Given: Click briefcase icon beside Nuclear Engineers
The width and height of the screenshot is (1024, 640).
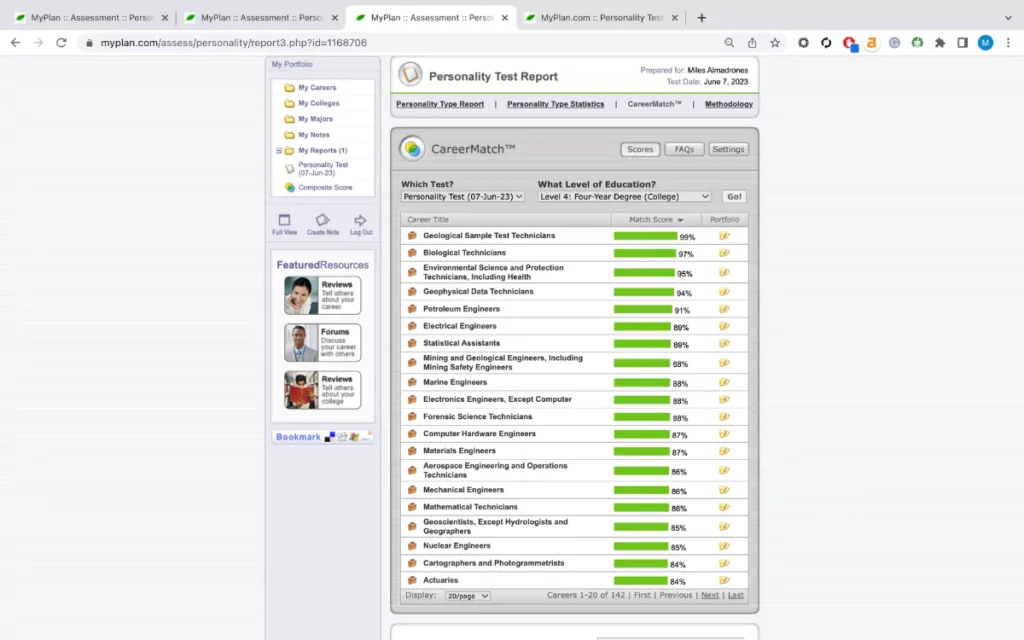Looking at the screenshot, I should [x=412, y=546].
